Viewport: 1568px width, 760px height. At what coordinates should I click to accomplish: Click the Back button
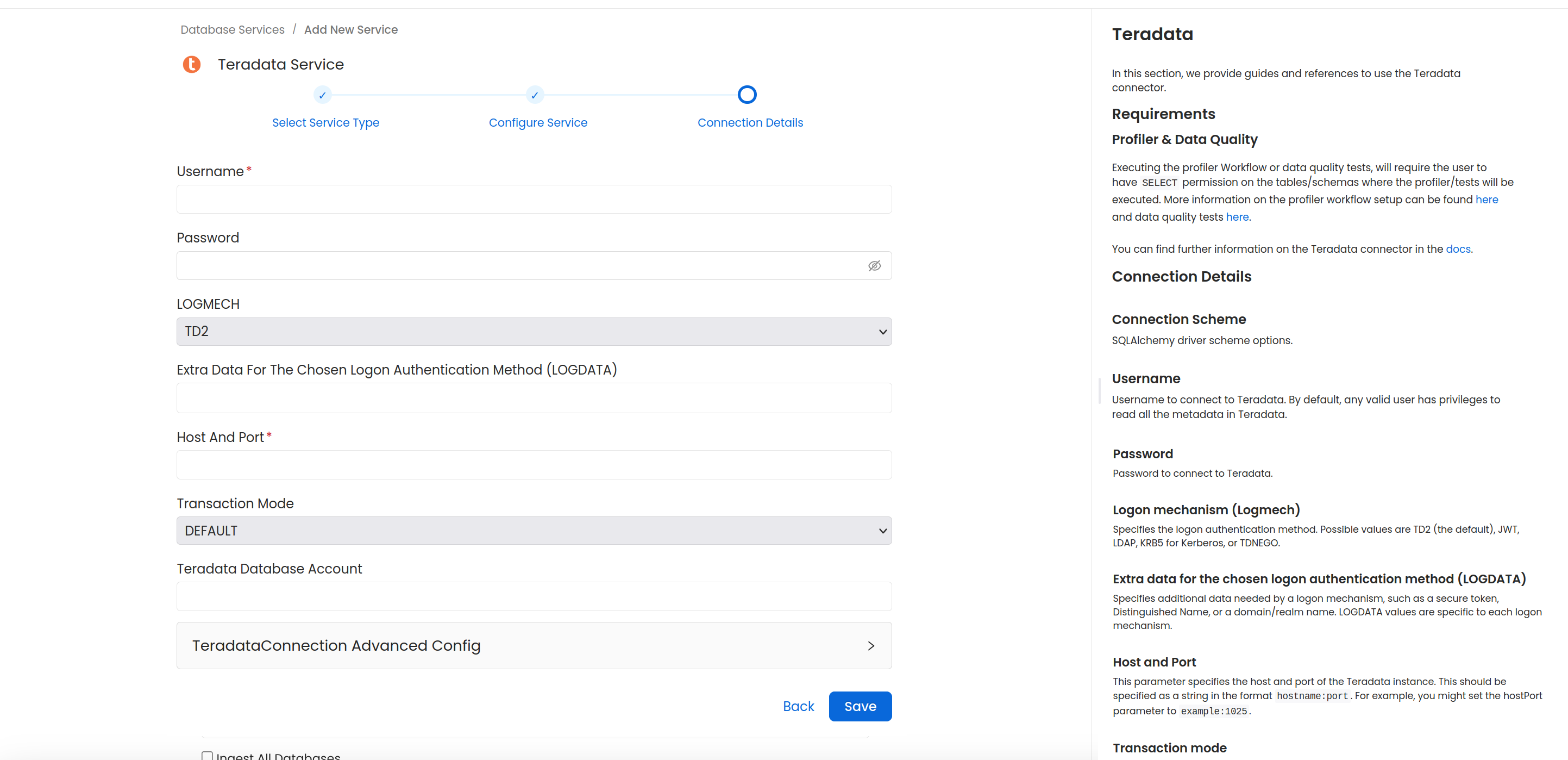point(798,706)
